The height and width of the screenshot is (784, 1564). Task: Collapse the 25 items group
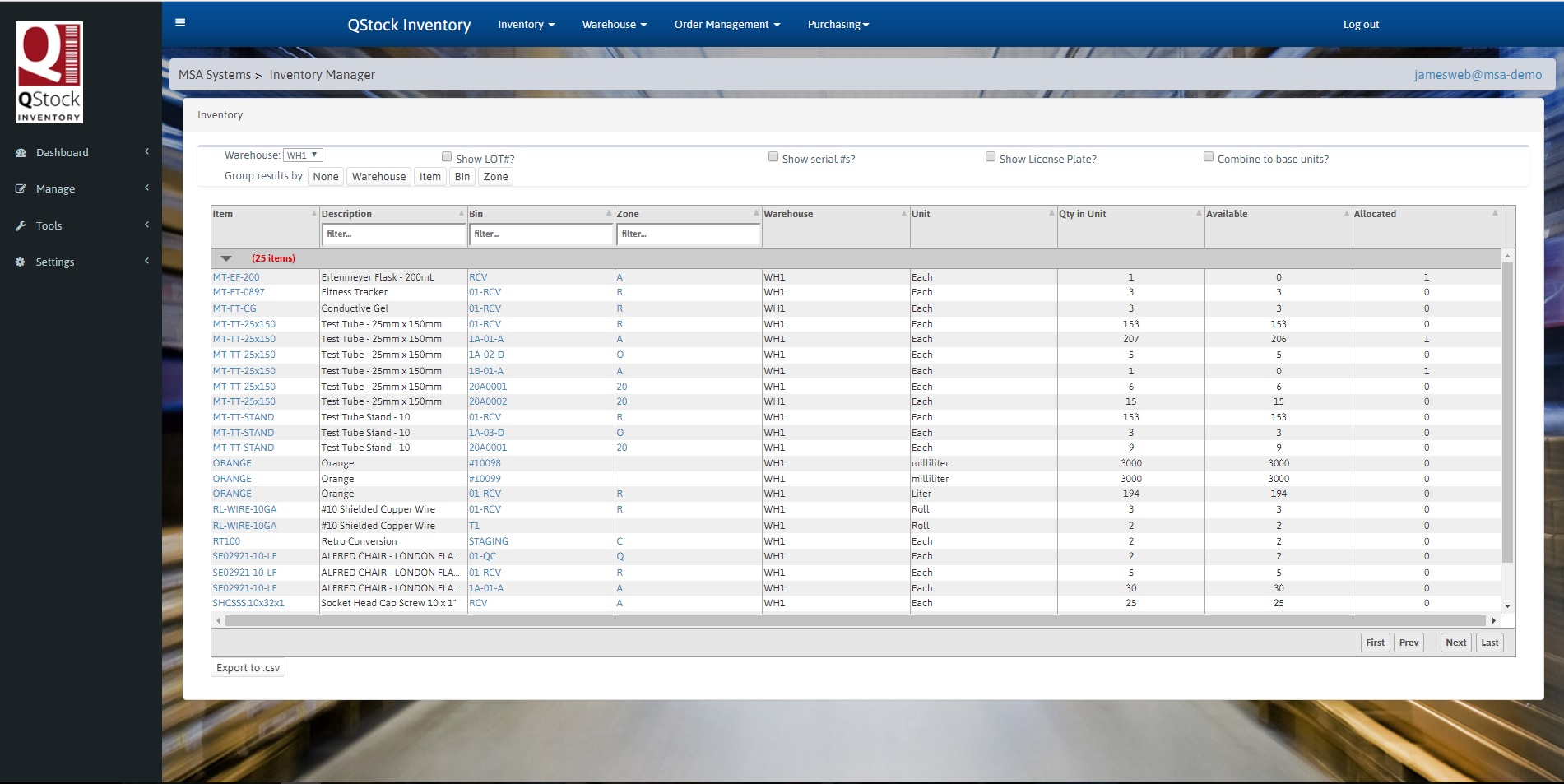pos(226,259)
